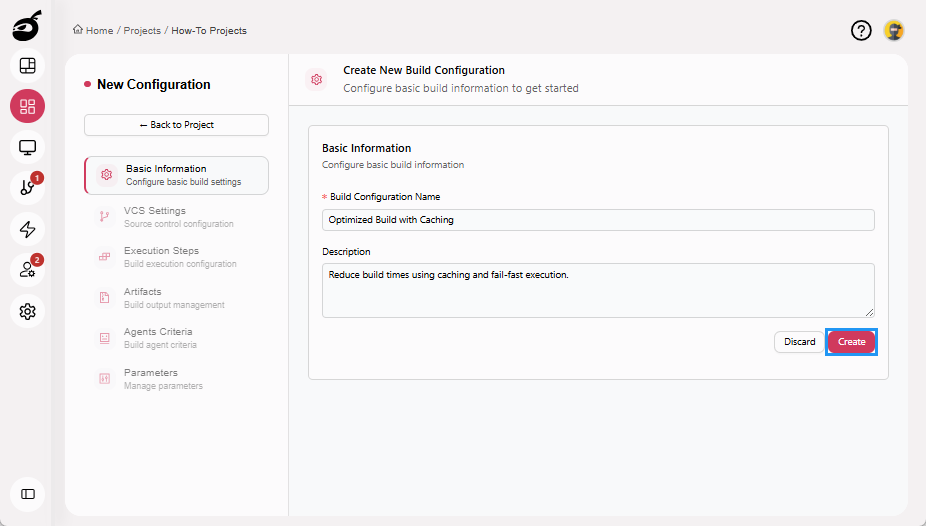Click the sliders icon beside Parameters
The image size is (926, 526).
pyautogui.click(x=105, y=378)
